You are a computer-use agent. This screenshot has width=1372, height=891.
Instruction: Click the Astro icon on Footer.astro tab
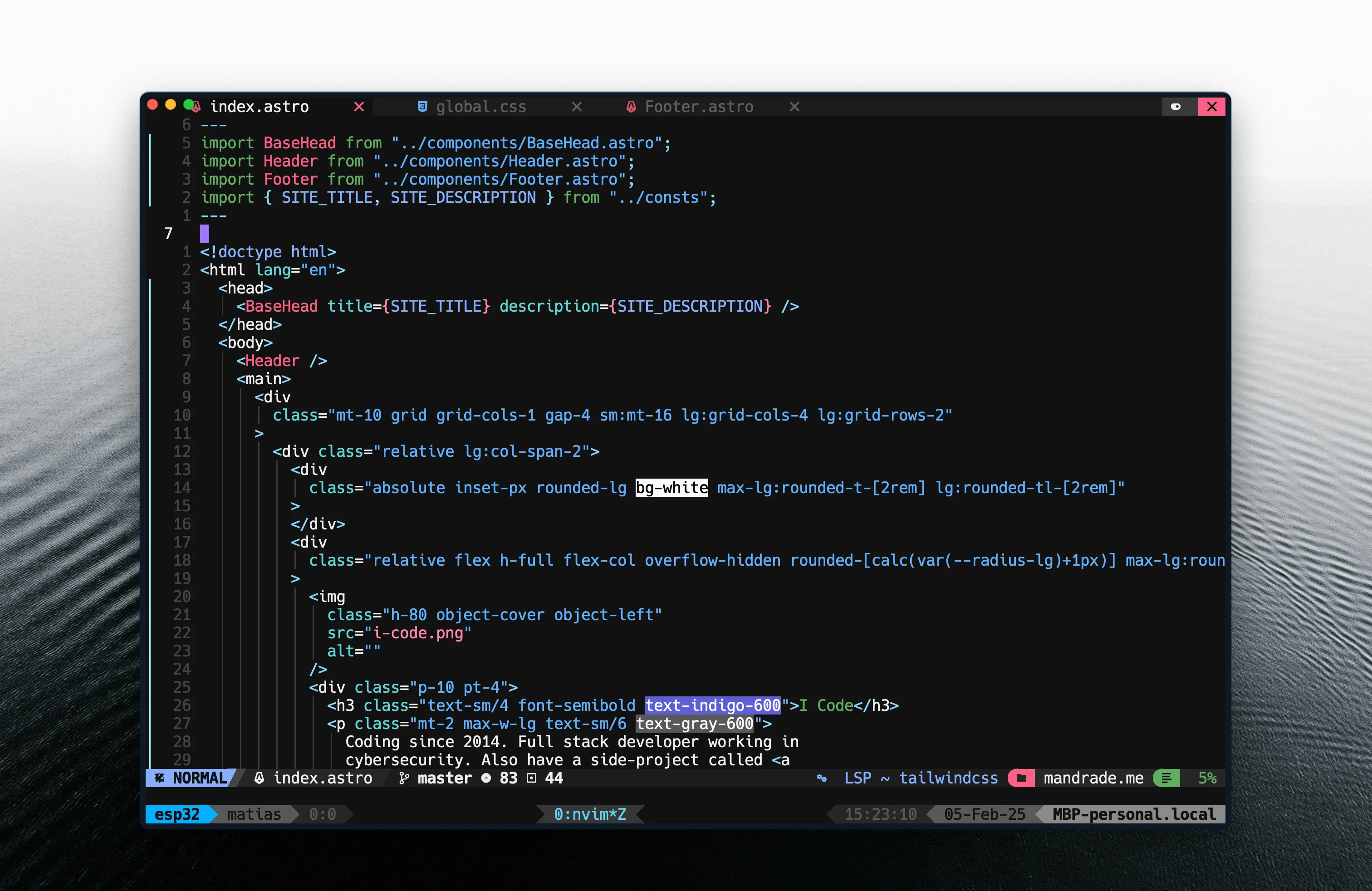coord(631,107)
